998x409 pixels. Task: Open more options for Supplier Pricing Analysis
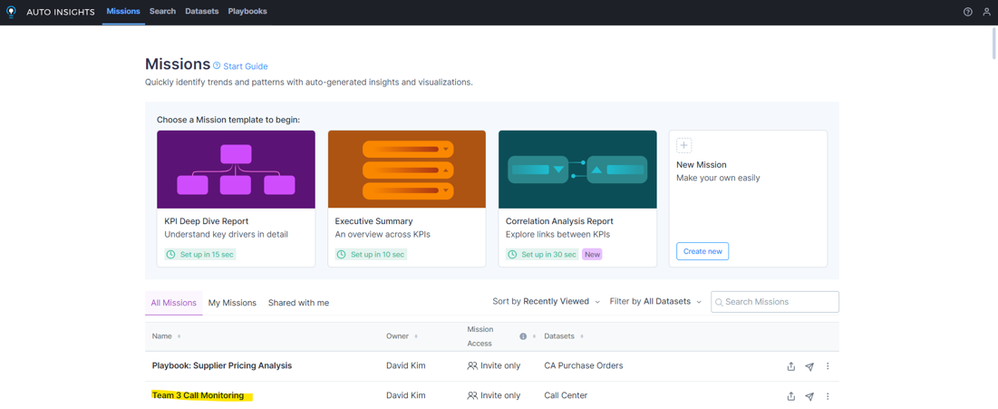tap(827, 366)
